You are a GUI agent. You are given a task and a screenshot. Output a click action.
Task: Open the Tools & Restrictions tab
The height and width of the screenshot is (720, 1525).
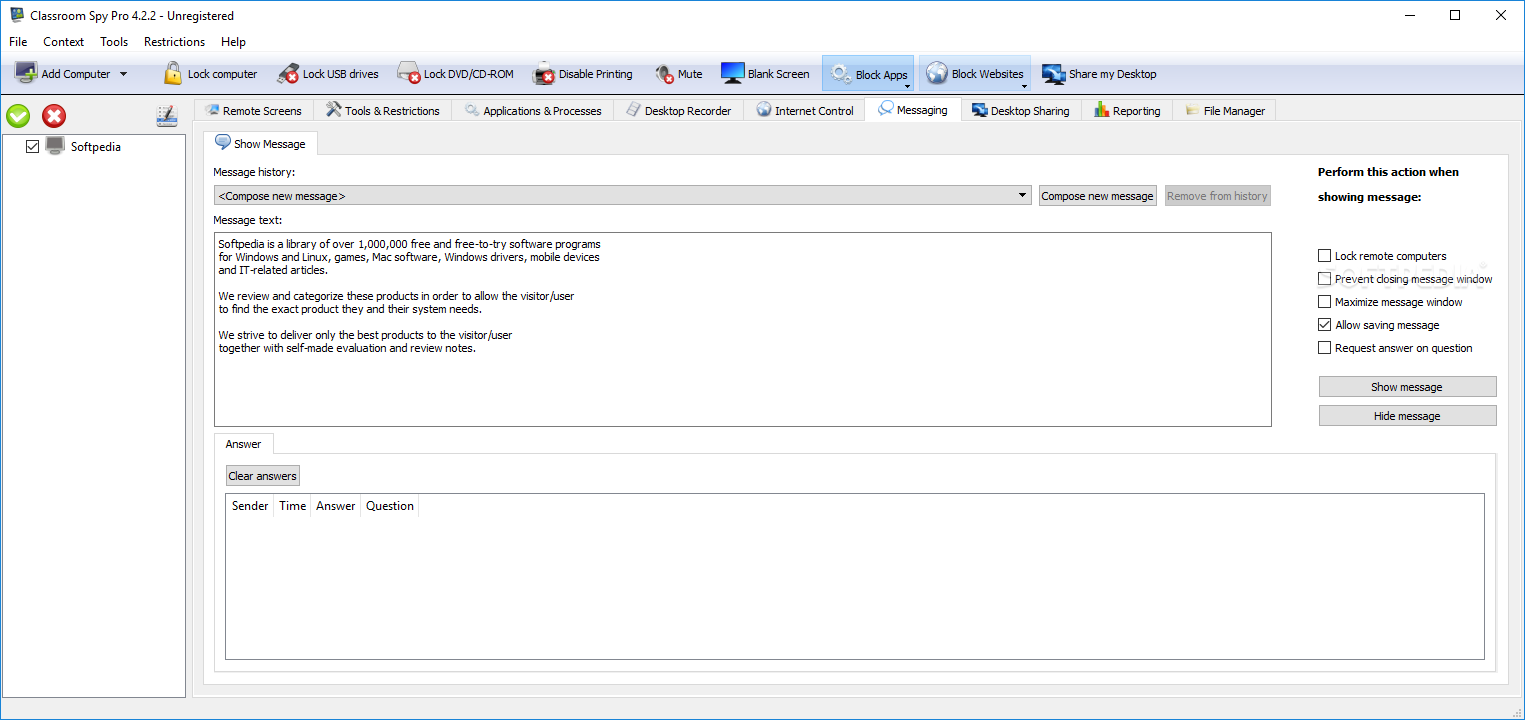383,110
